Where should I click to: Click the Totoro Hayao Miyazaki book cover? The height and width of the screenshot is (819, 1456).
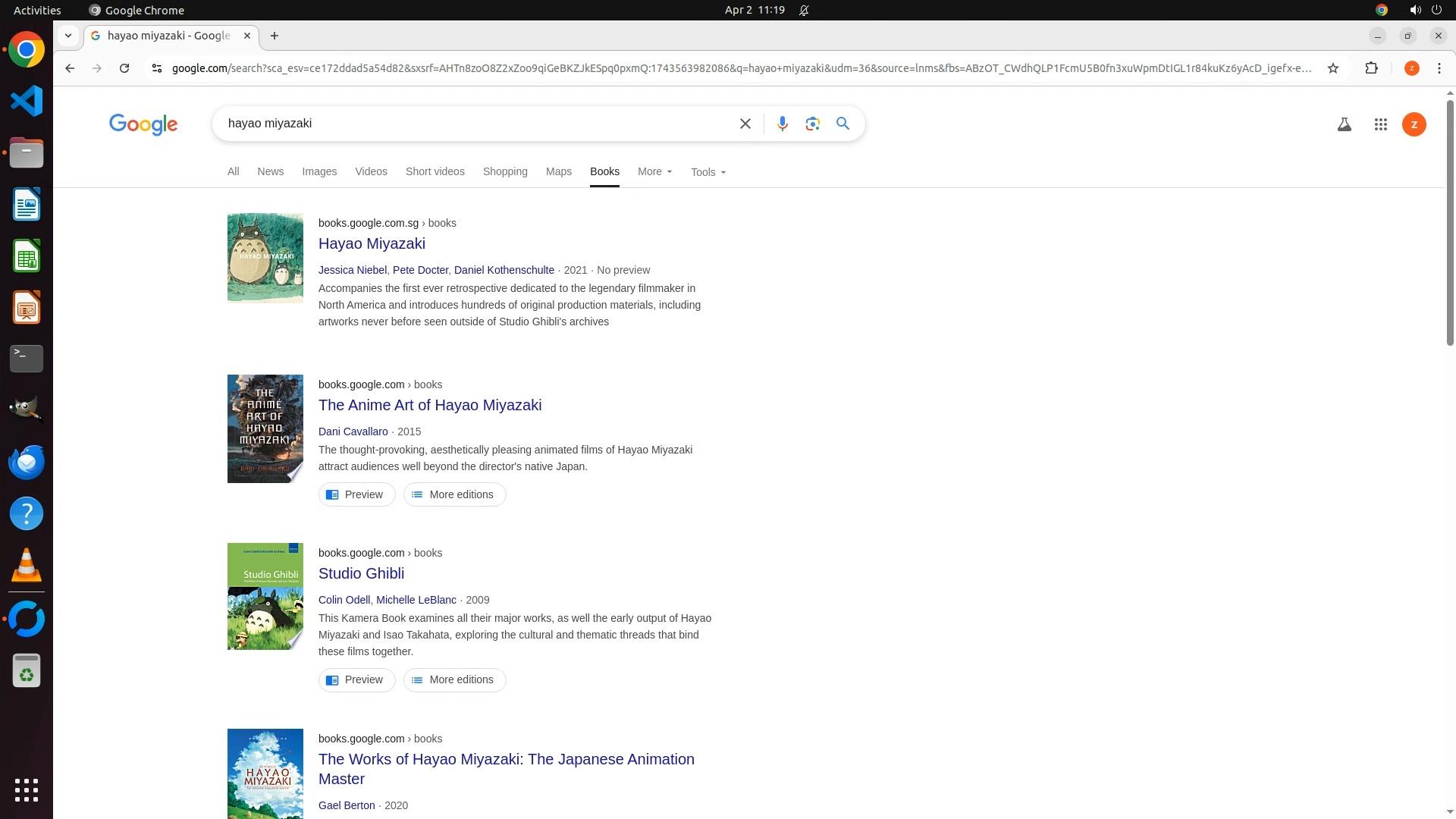coord(265,258)
